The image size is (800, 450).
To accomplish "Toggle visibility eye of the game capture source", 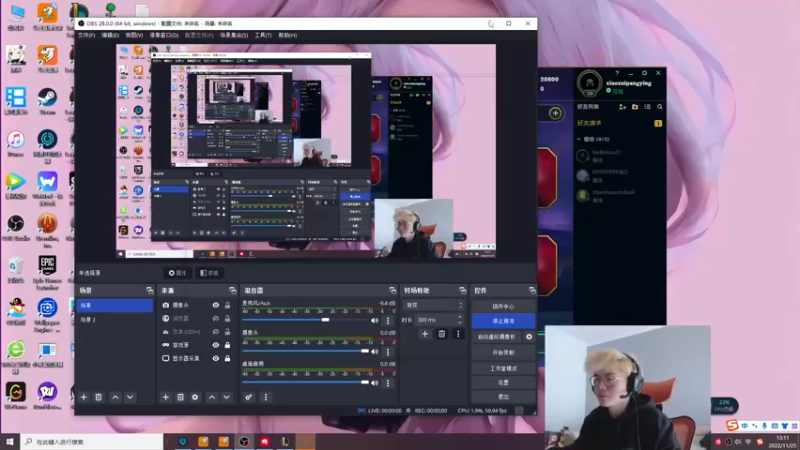I will click(x=216, y=345).
